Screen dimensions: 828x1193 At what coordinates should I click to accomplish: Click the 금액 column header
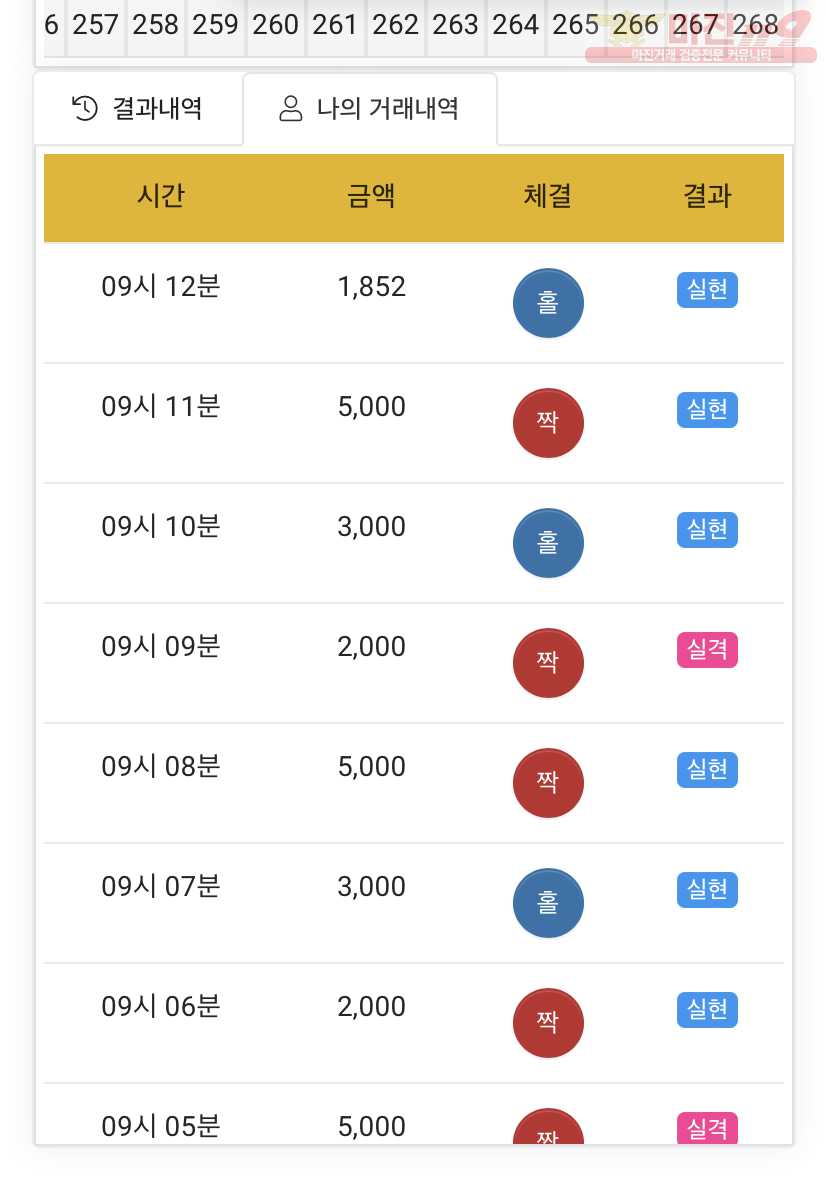click(371, 196)
